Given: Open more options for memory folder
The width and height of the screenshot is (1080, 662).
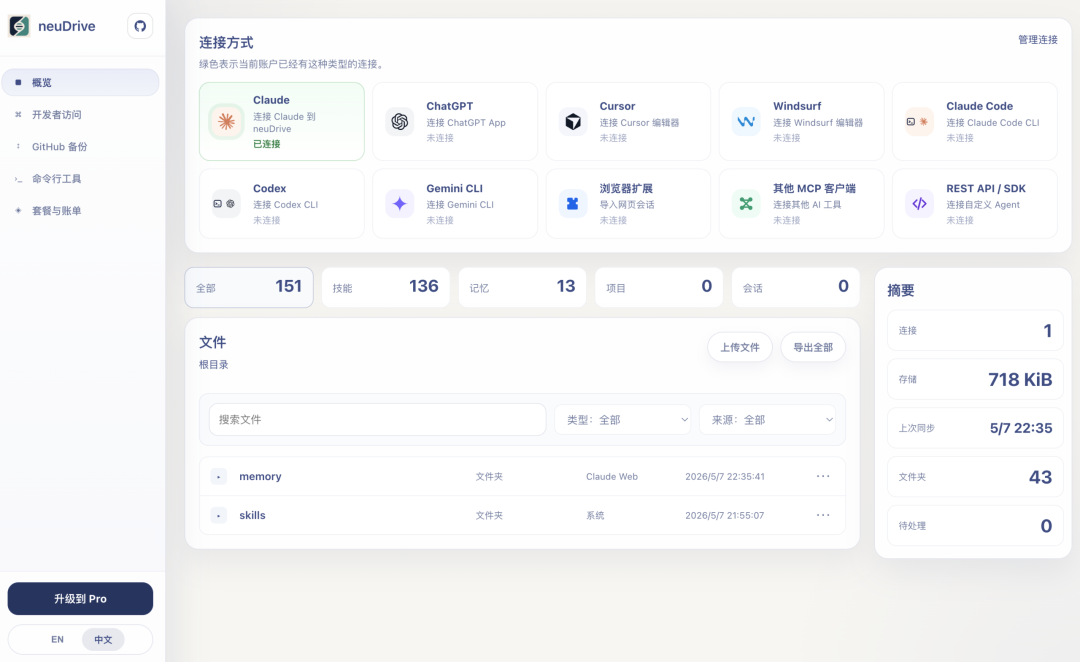Looking at the screenshot, I should [x=823, y=476].
